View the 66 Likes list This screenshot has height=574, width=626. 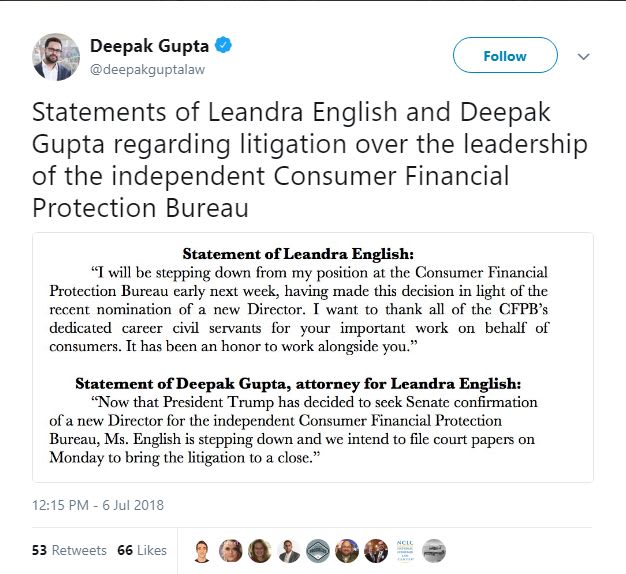(x=142, y=550)
